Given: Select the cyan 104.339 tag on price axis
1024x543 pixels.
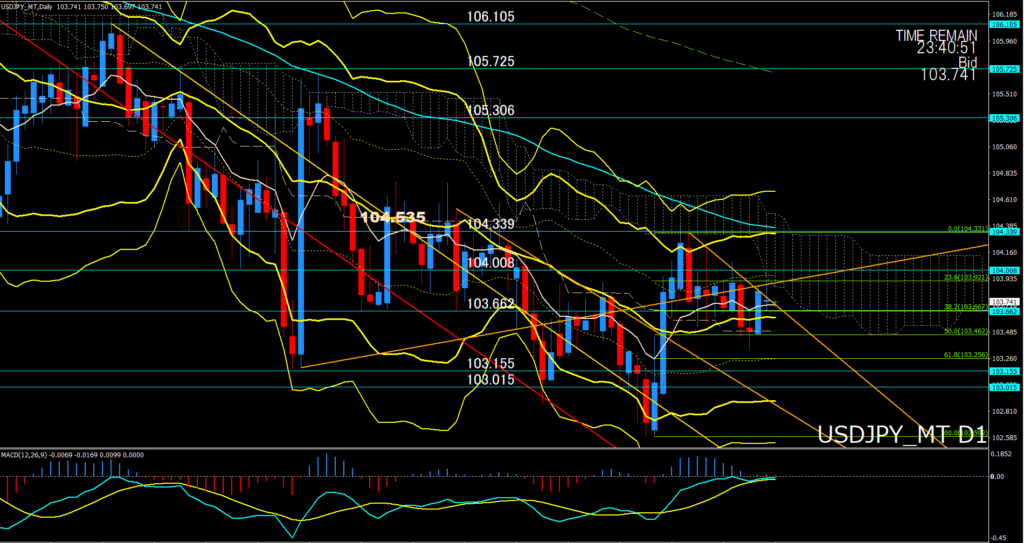Looking at the screenshot, I should [1005, 231].
